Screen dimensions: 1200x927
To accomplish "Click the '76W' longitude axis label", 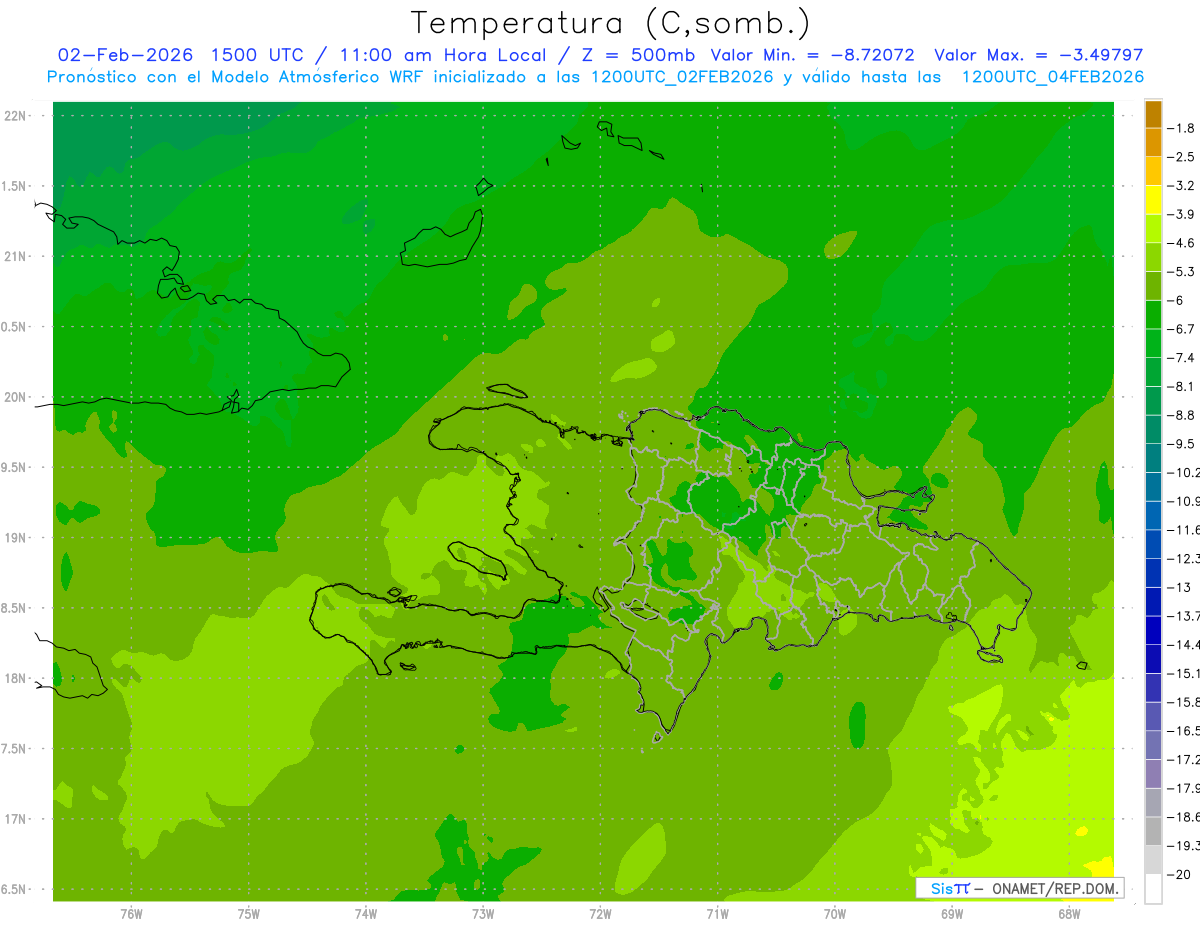I will (132, 913).
